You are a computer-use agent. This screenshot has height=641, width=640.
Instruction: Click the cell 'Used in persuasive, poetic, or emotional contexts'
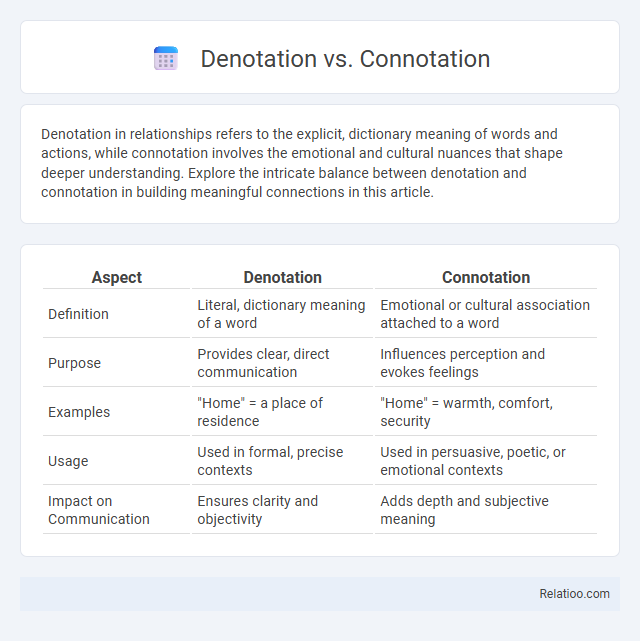coord(486,461)
